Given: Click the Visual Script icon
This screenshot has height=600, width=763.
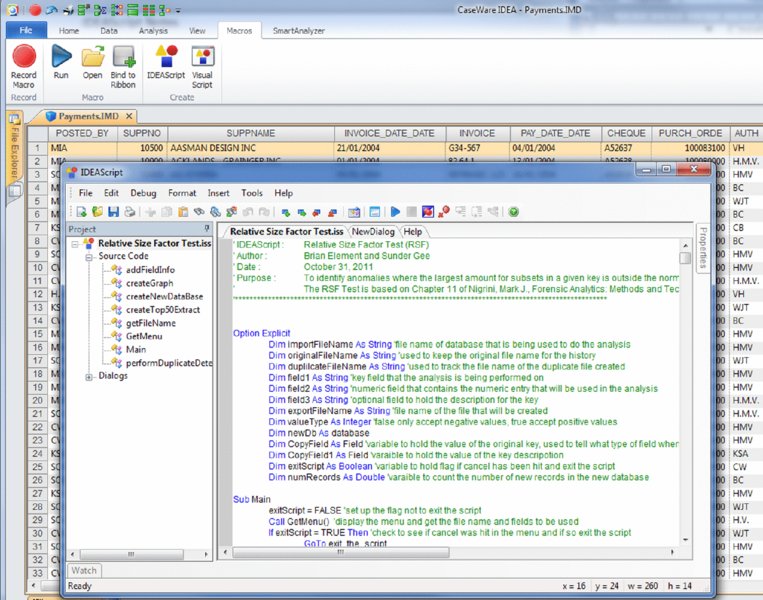Looking at the screenshot, I should click(202, 66).
